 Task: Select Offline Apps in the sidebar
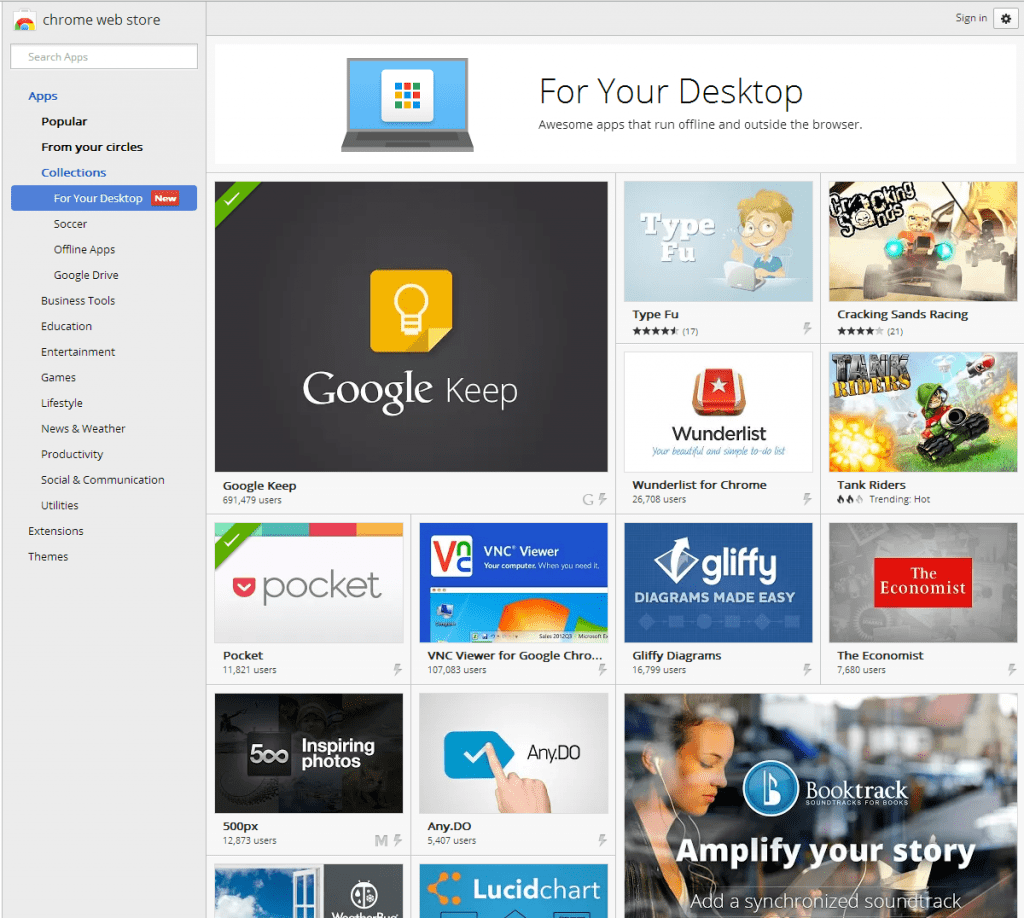(83, 249)
